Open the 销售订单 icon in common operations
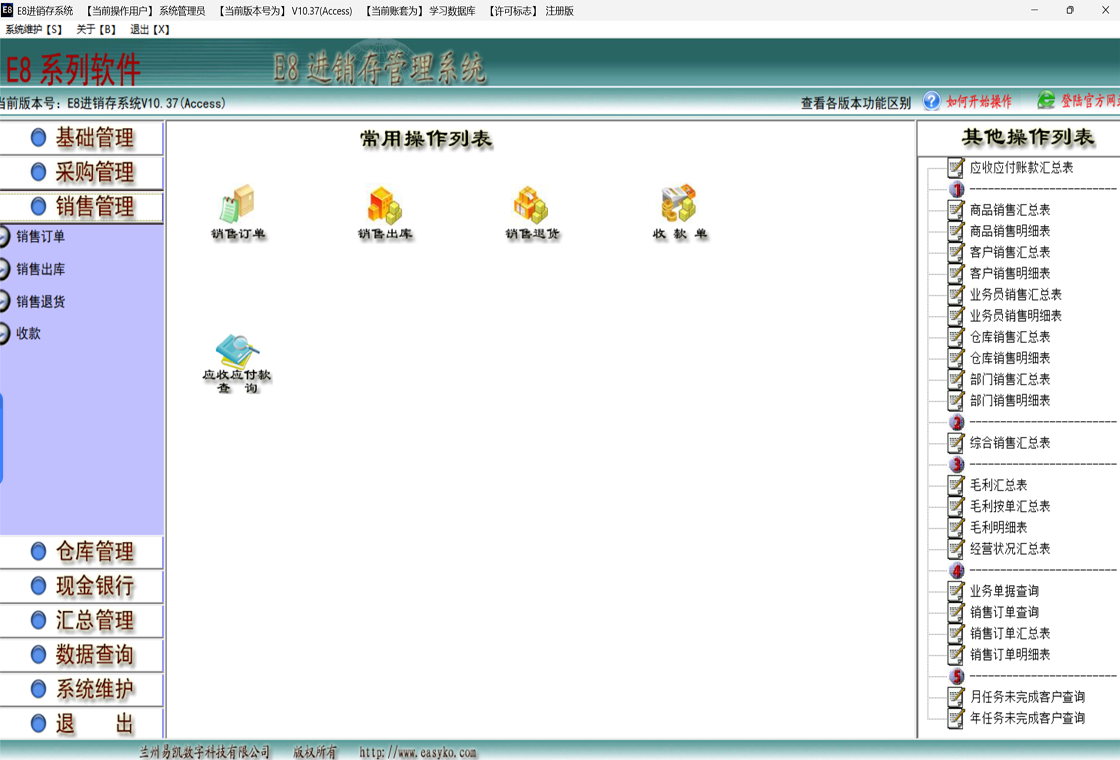 point(237,205)
